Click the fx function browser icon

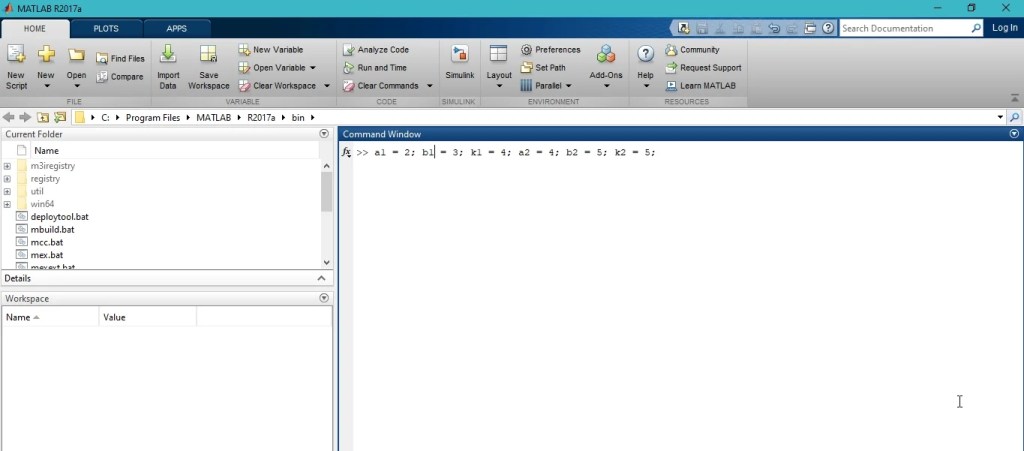(x=347, y=152)
